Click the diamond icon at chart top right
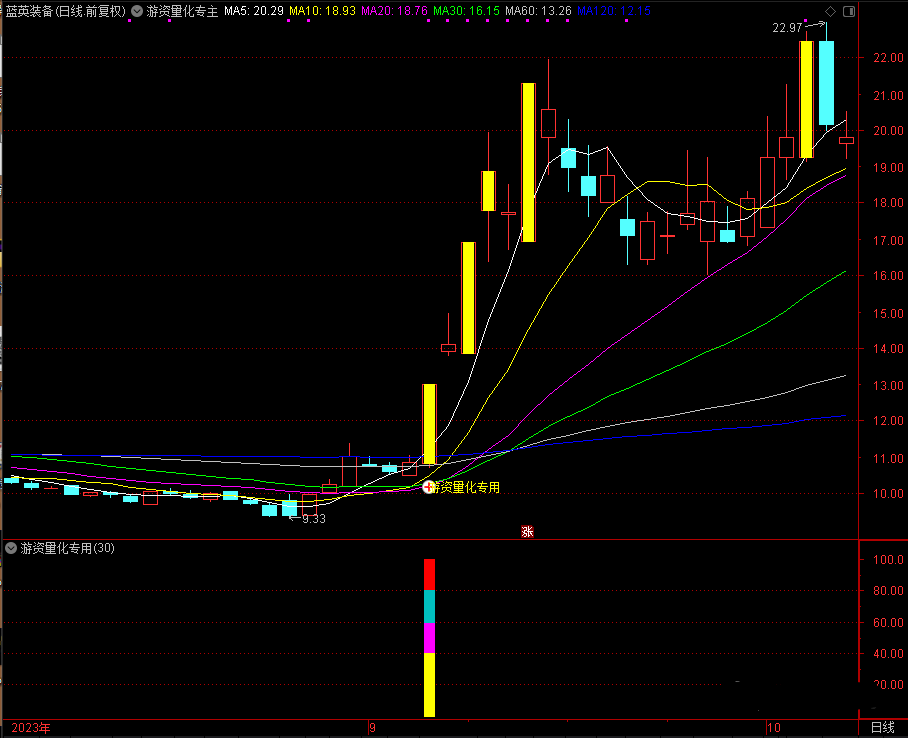Viewport: 908px width, 738px height. pyautogui.click(x=830, y=12)
